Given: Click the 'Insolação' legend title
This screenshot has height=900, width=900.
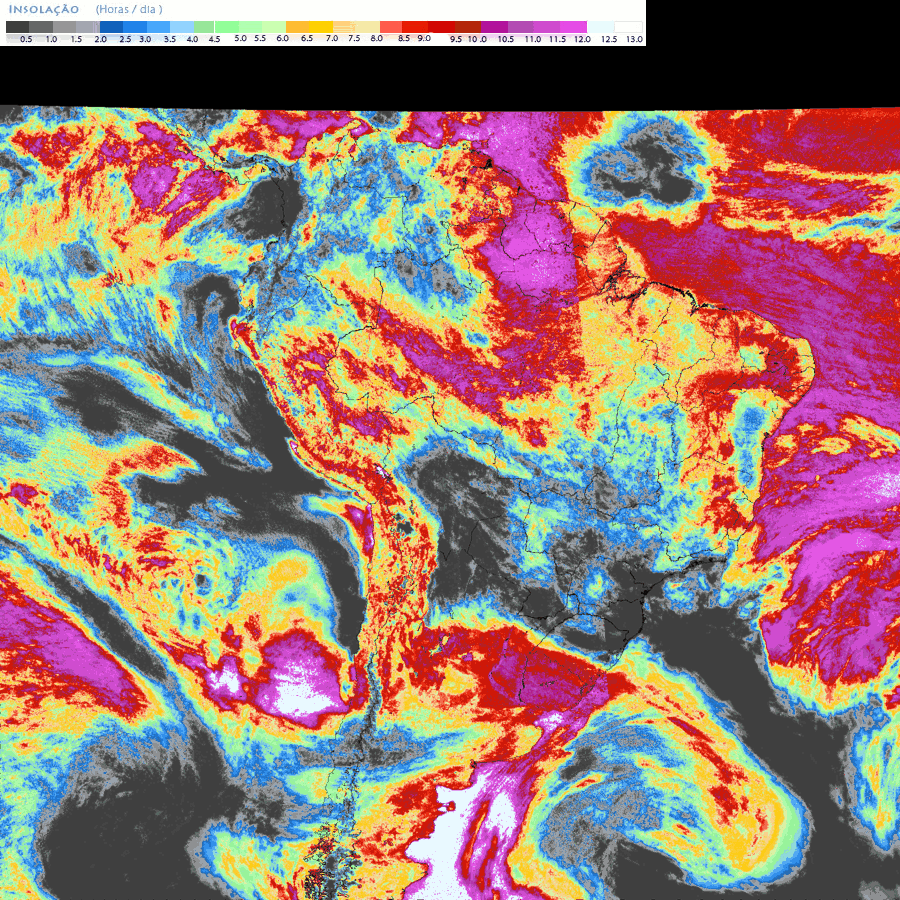Looking at the screenshot, I should 44,9.
